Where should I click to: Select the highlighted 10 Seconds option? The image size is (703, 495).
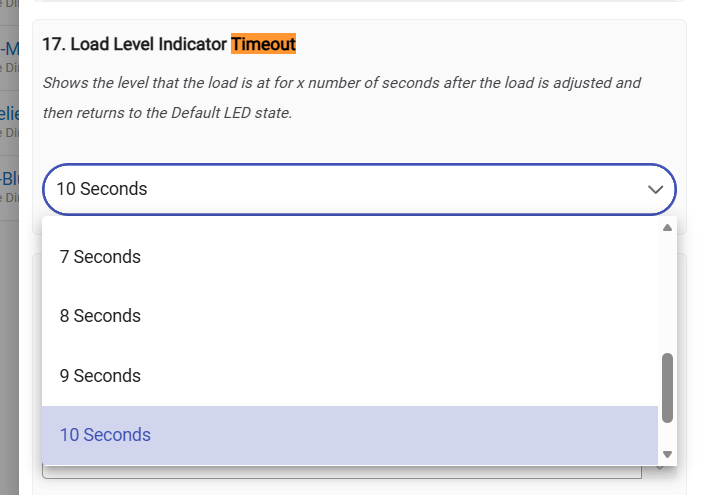pos(105,435)
